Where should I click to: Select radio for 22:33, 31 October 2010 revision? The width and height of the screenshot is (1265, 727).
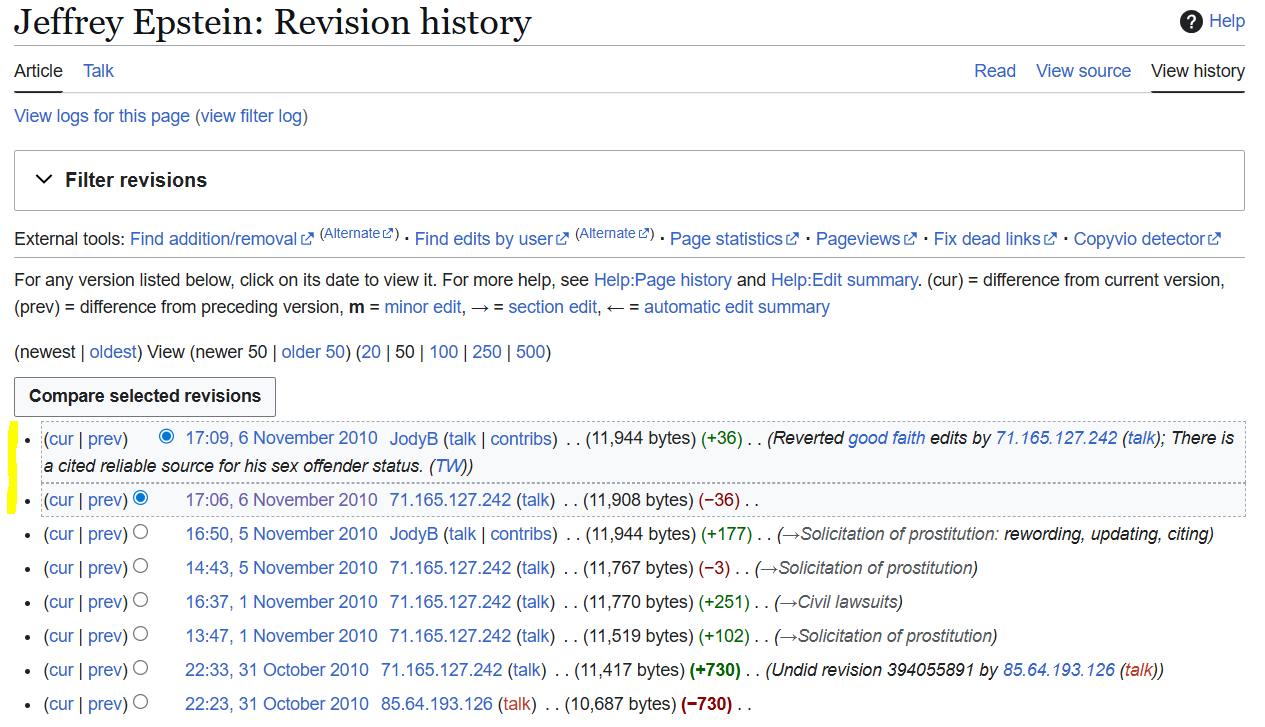141,668
